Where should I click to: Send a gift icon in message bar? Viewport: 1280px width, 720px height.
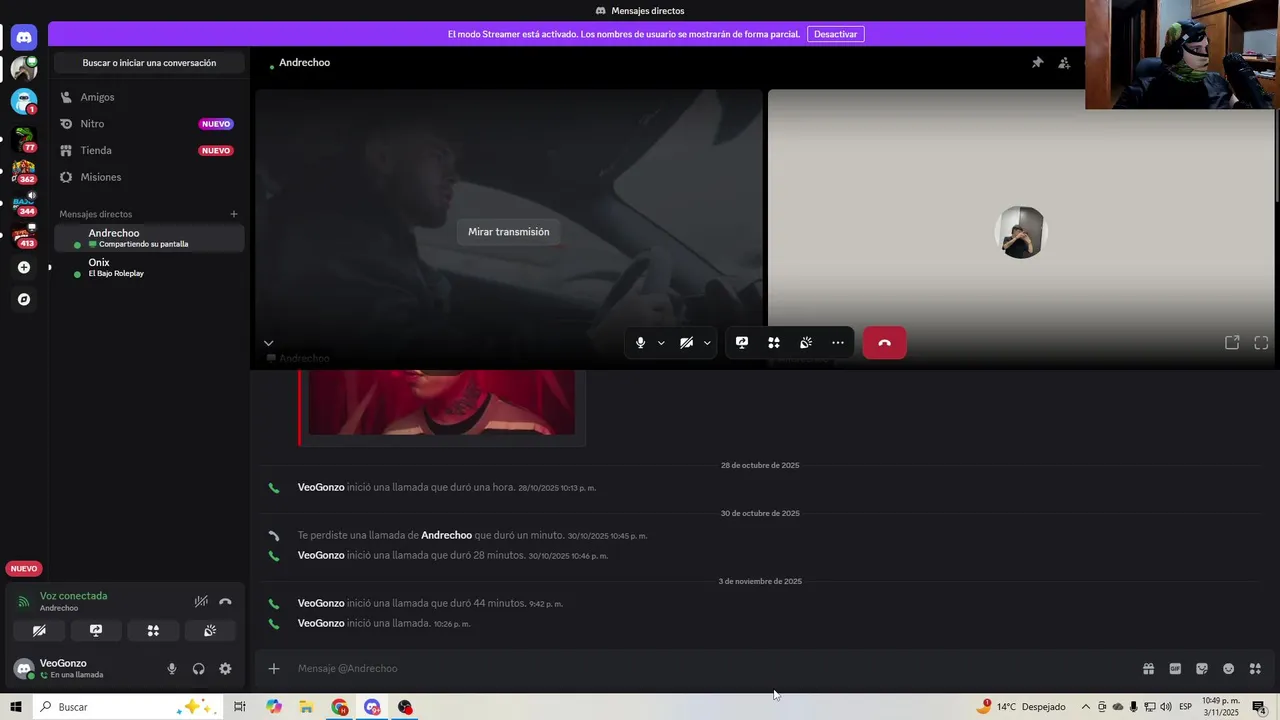[x=1148, y=669]
